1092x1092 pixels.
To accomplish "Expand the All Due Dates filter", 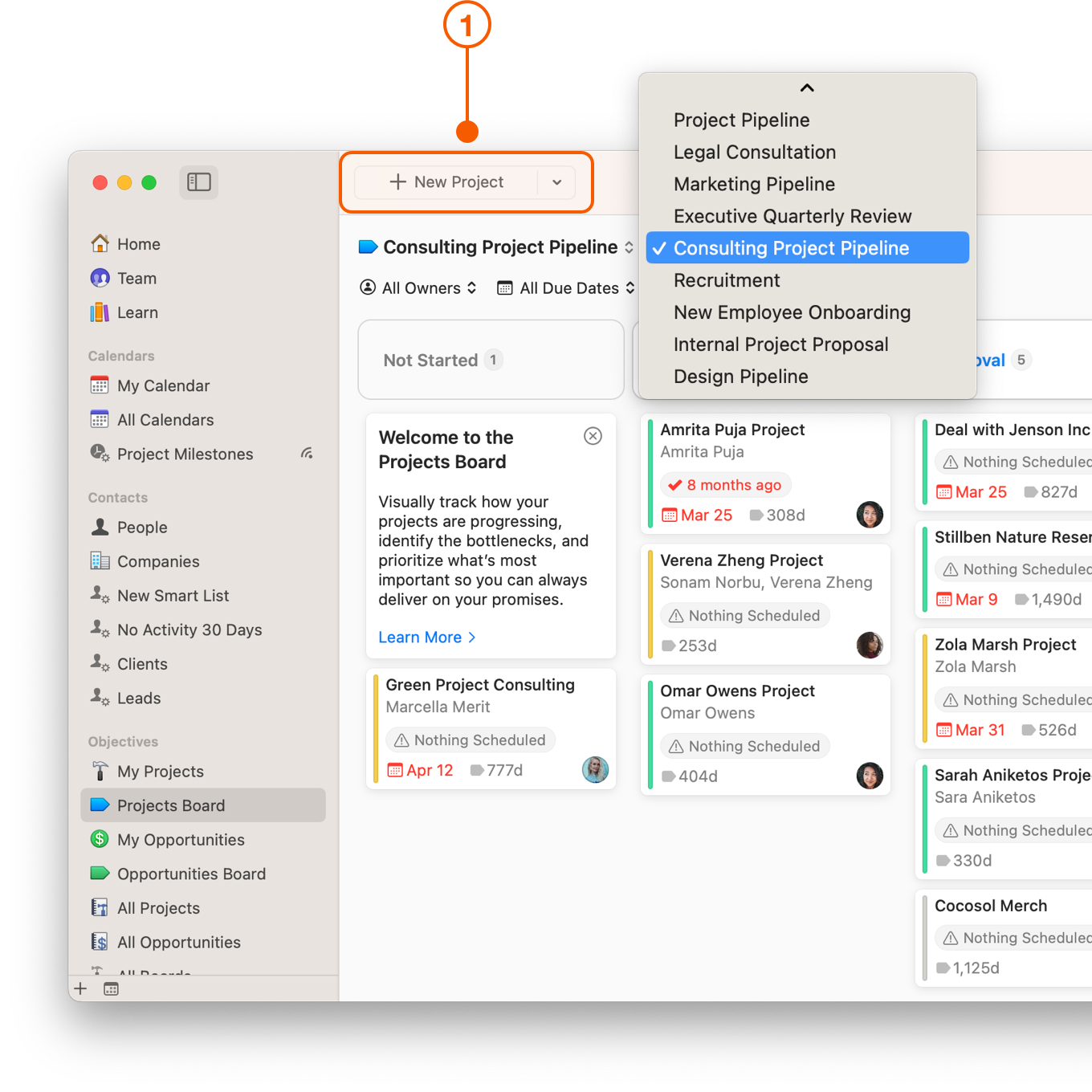I will pos(566,288).
